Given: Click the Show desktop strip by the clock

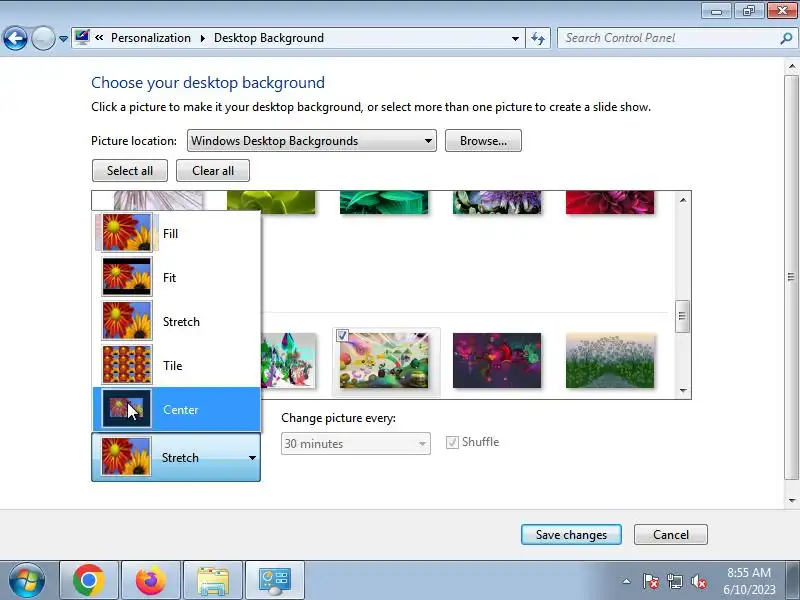Looking at the screenshot, I should [794, 581].
